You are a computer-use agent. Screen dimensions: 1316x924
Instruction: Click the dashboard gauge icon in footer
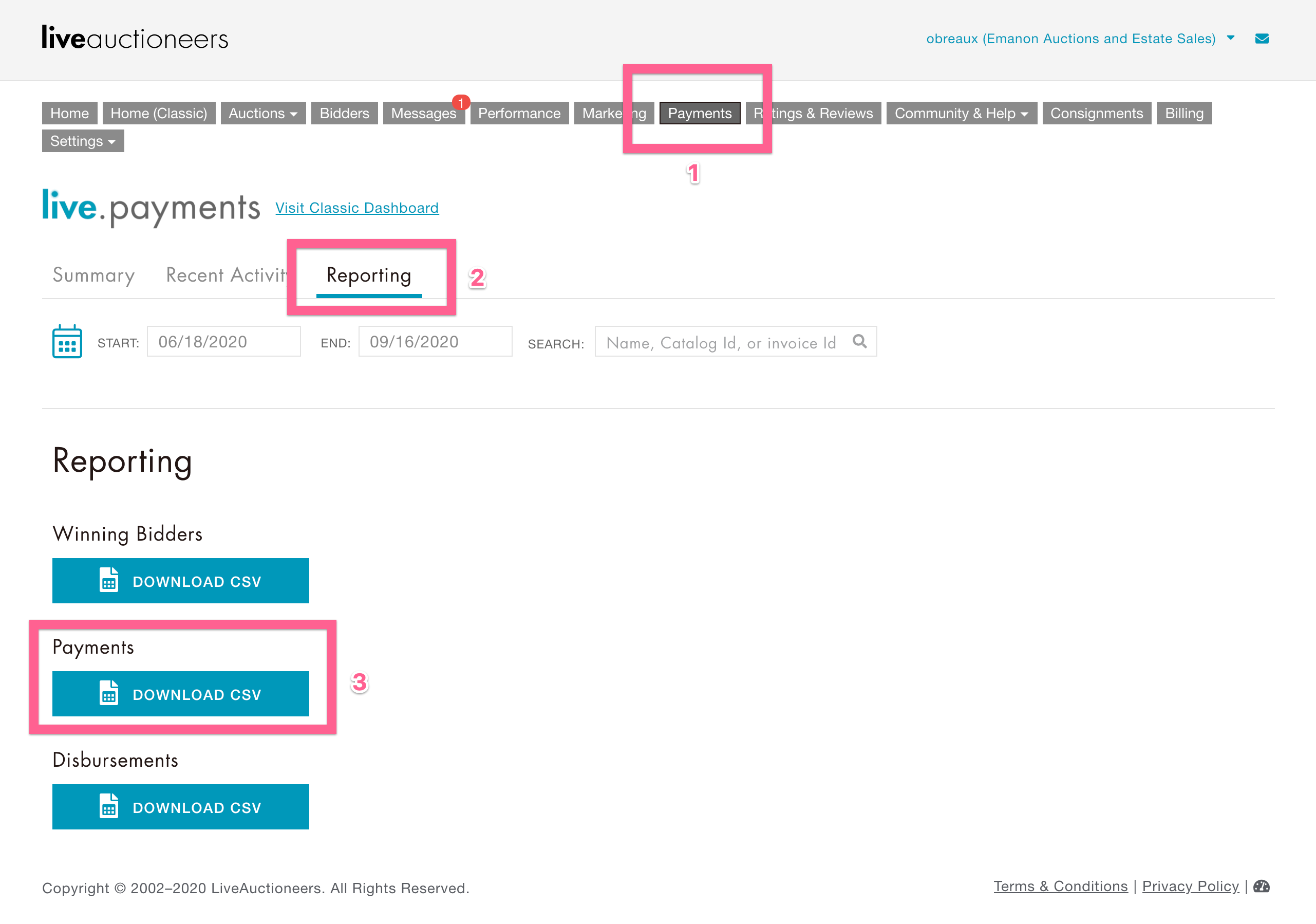point(1261,886)
